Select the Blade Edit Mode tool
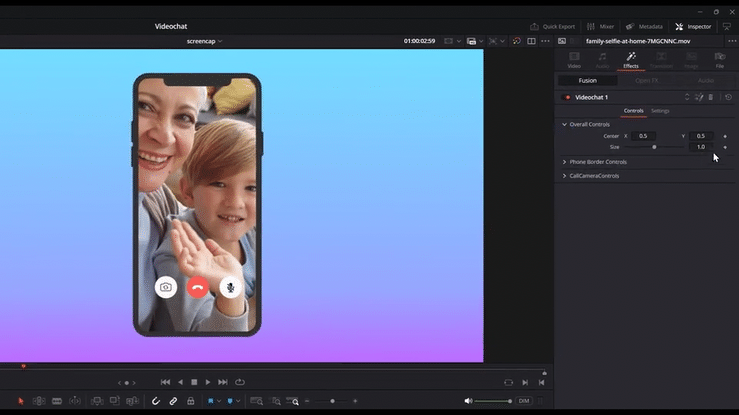The height and width of the screenshot is (415, 739). pos(57,401)
